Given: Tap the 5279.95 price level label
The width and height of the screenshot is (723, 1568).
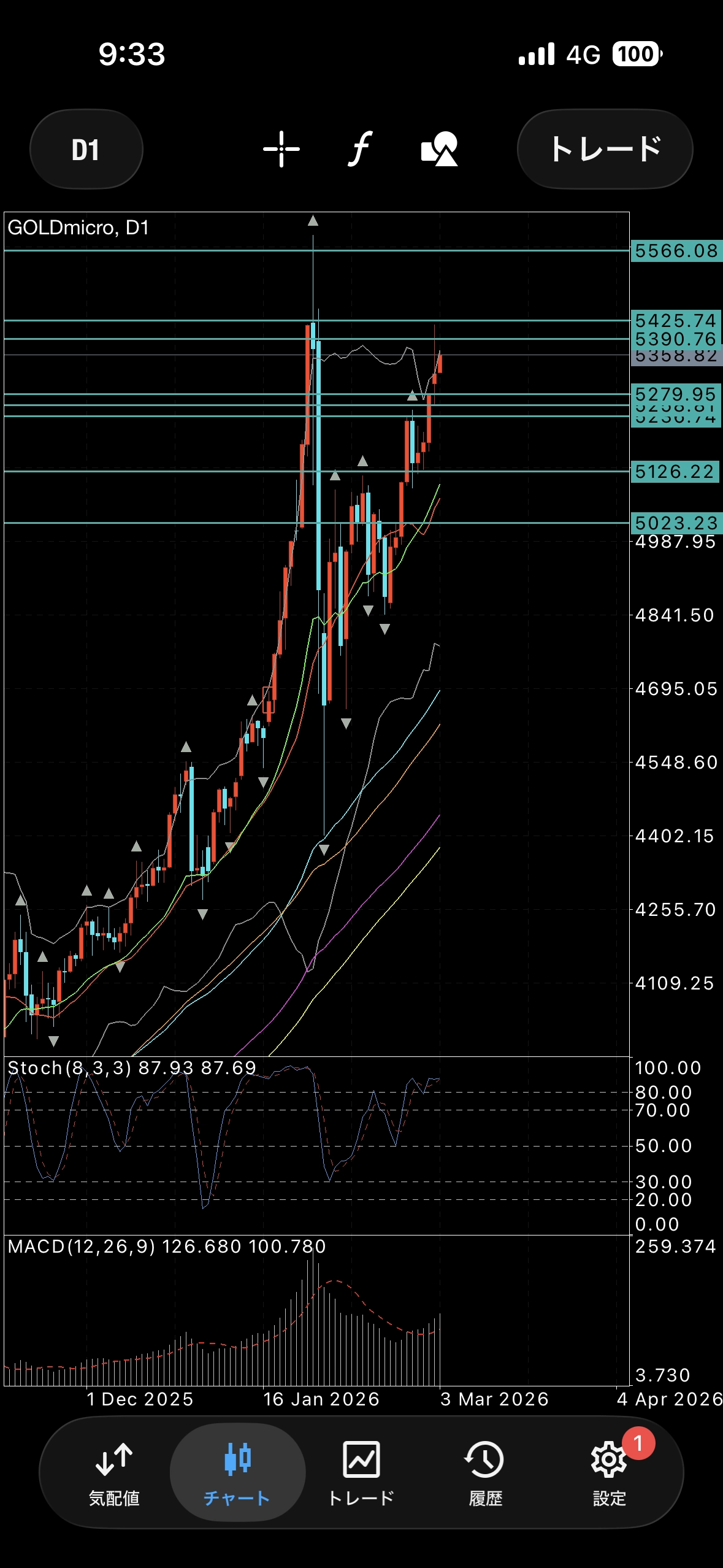Looking at the screenshot, I should pos(676,394).
